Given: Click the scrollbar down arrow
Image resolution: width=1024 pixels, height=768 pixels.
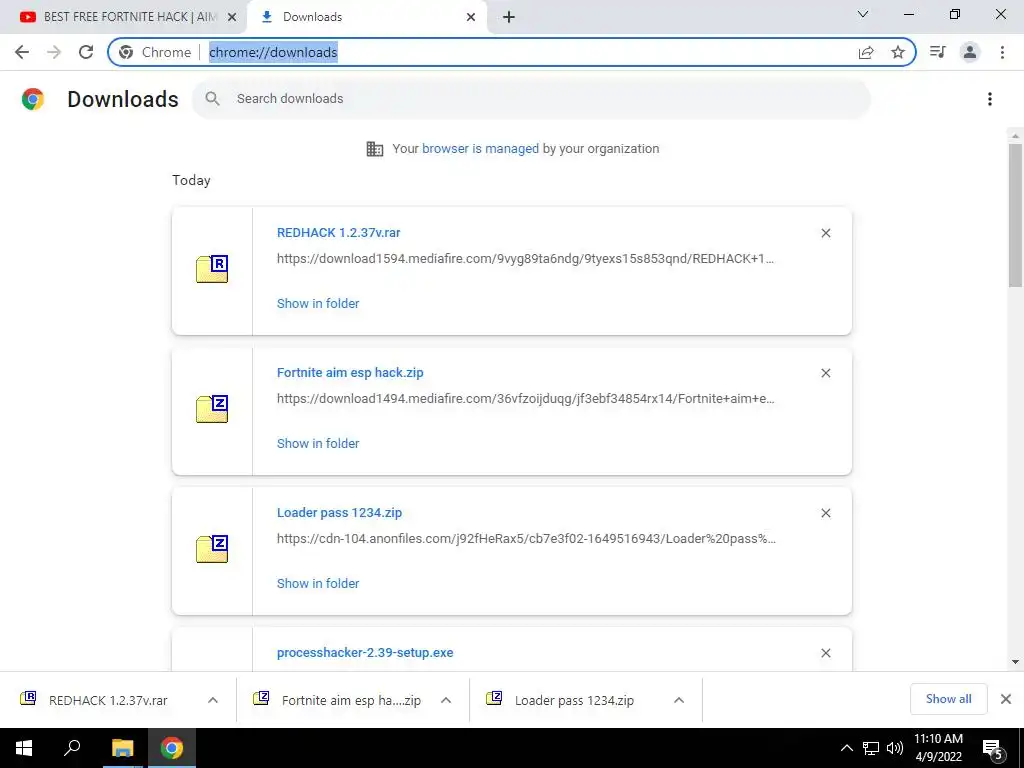Looking at the screenshot, I should pos(1015,662).
